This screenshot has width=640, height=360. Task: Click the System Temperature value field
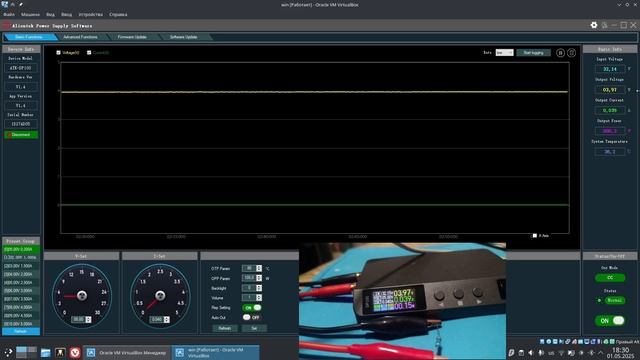[x=610, y=151]
